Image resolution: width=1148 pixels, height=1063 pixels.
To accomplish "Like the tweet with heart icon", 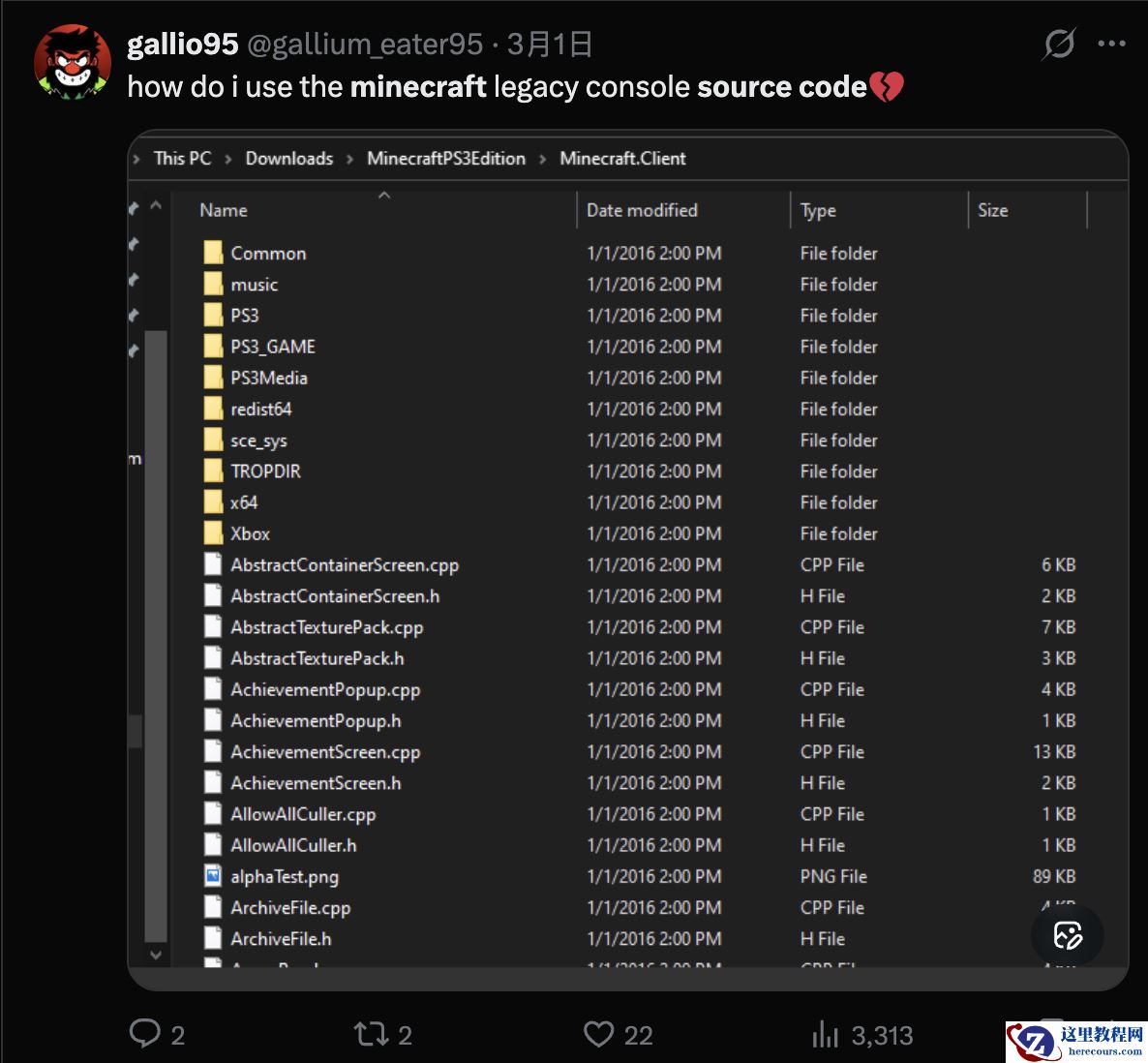I will click(598, 1035).
